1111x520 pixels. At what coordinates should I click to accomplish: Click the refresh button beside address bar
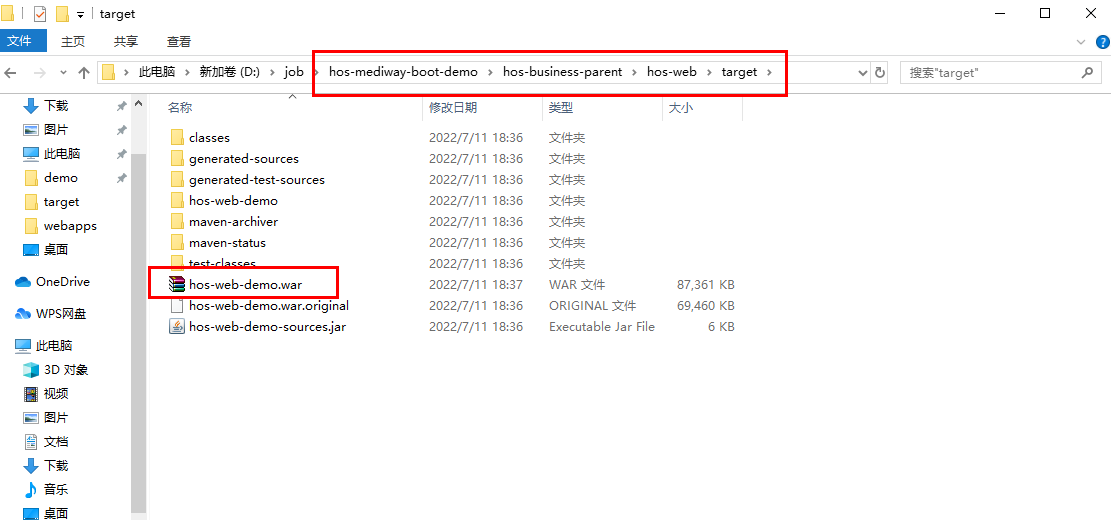coord(880,73)
